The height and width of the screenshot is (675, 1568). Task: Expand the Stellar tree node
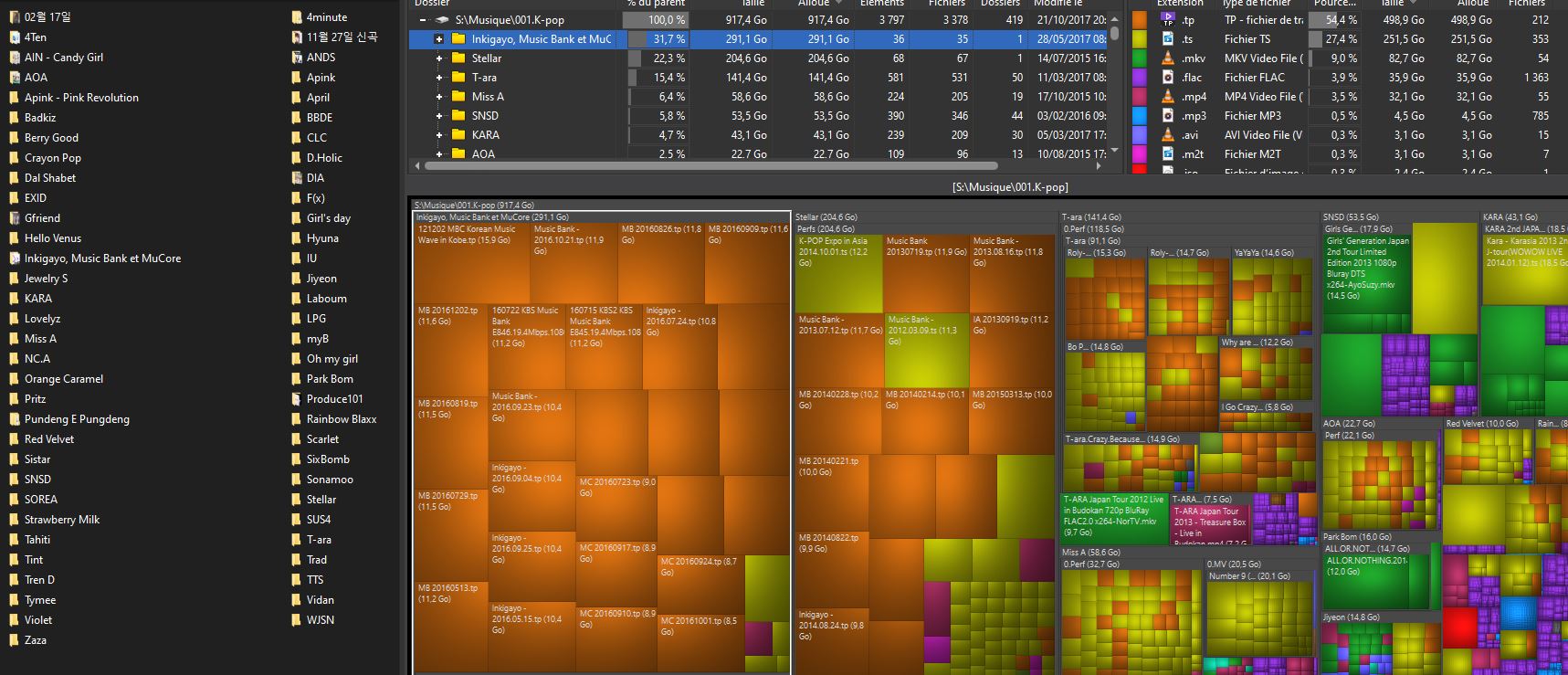(438, 58)
